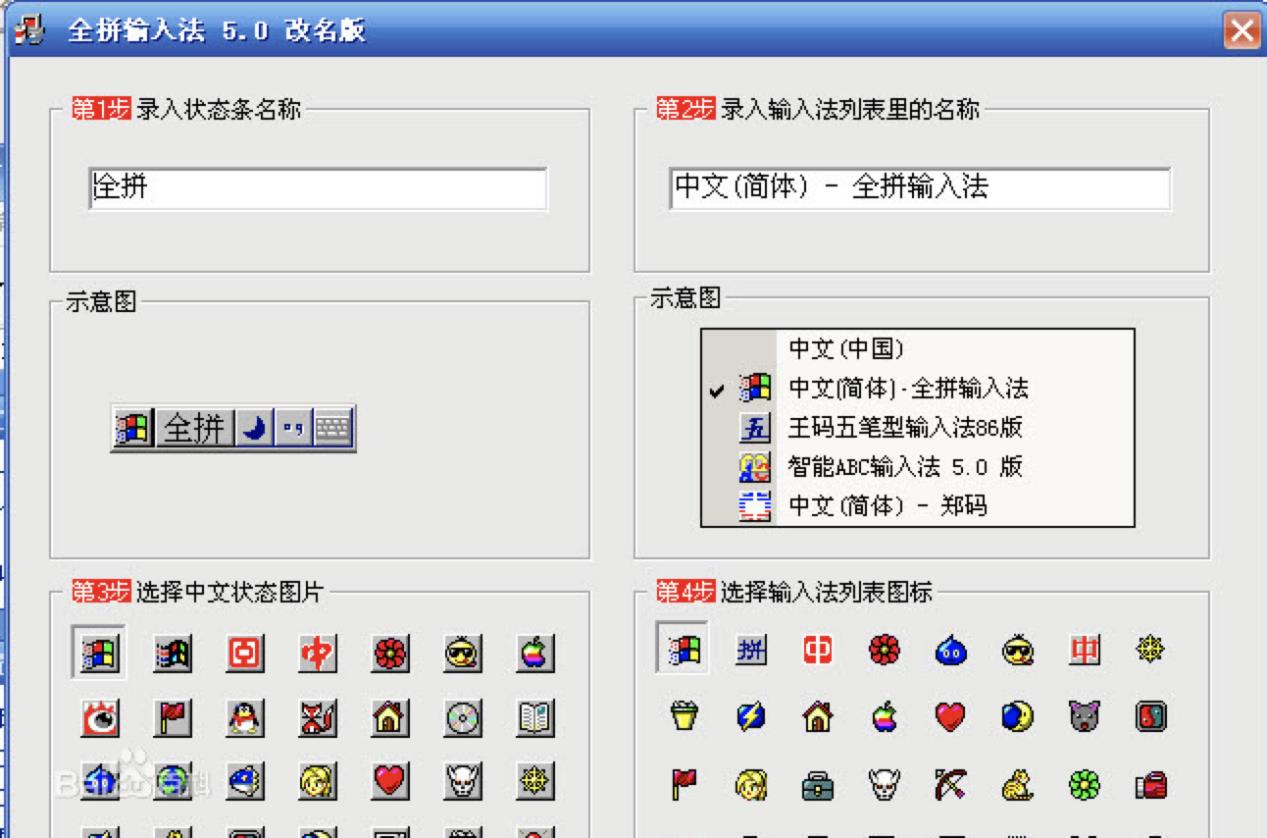Select the yellow wheel icon in 第3步 panel
Viewport: 1267px width, 838px height.
(535, 781)
